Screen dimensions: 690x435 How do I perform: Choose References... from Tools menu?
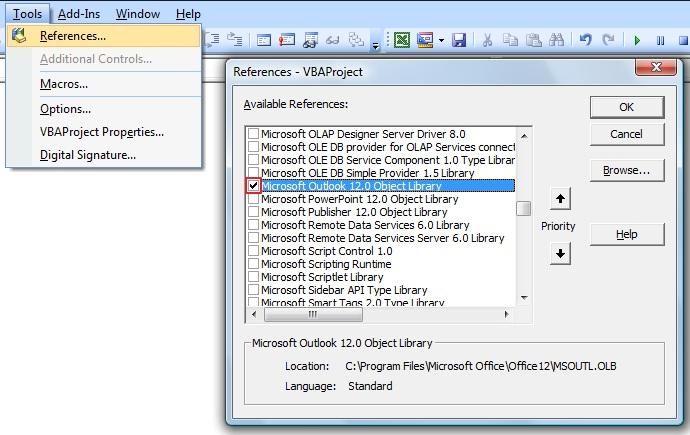104,36
